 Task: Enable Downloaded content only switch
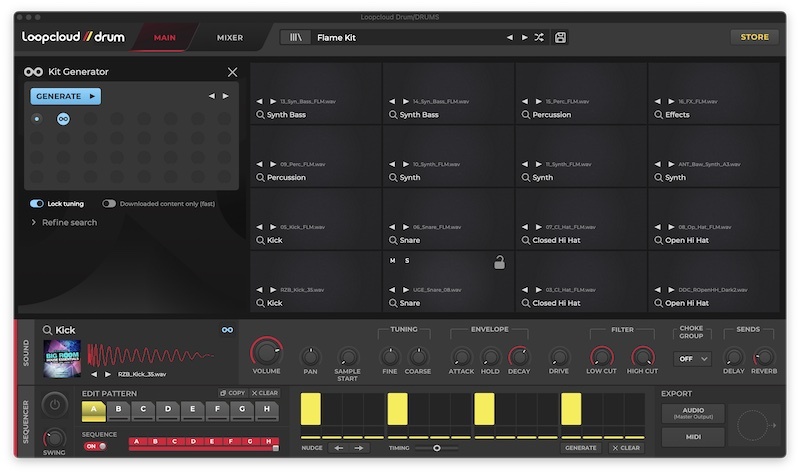(109, 203)
